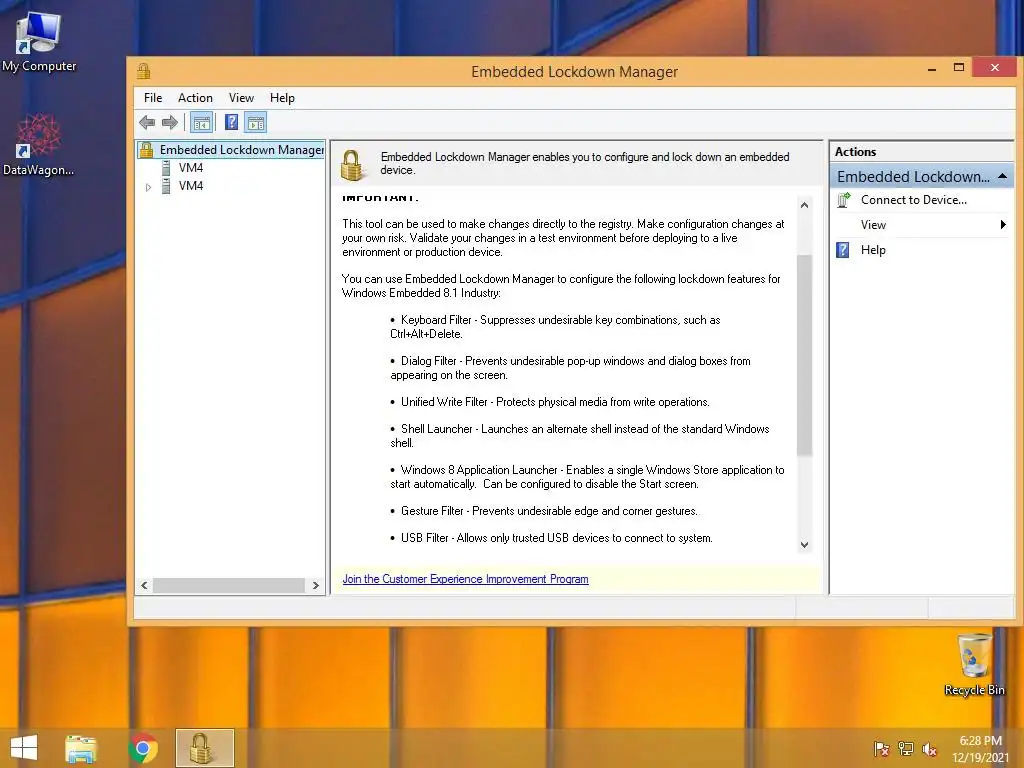Launch Google Chrome from taskbar
The width and height of the screenshot is (1024, 768).
click(143, 748)
